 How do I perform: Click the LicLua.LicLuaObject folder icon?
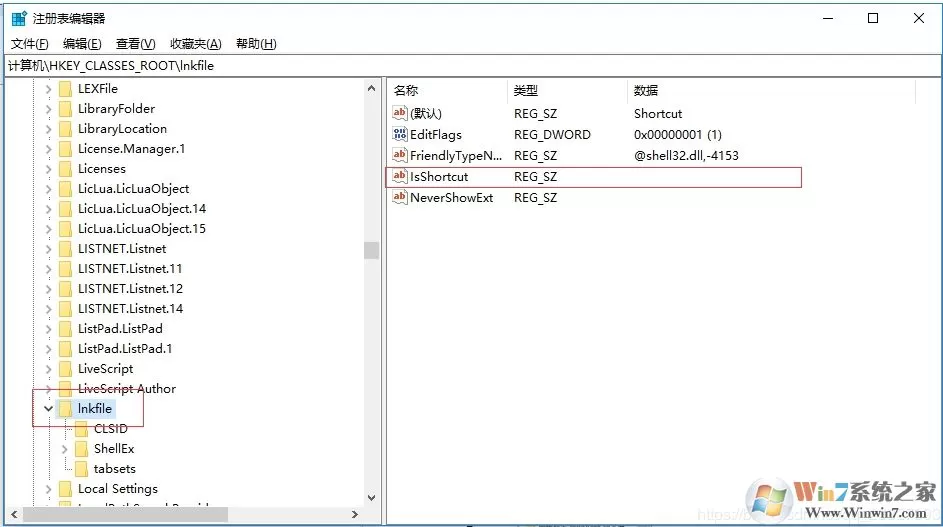coord(66,189)
